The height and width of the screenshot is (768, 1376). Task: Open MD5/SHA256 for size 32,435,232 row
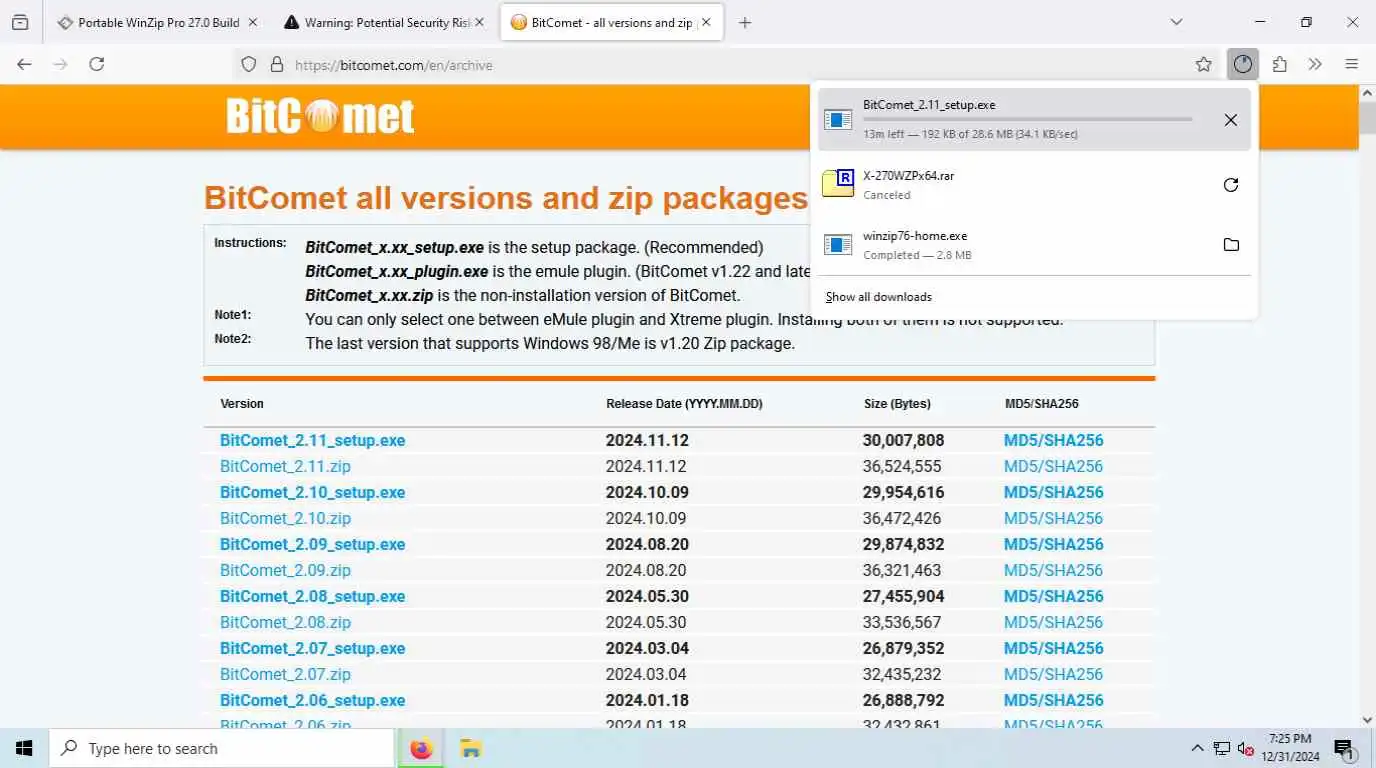[1053, 674]
